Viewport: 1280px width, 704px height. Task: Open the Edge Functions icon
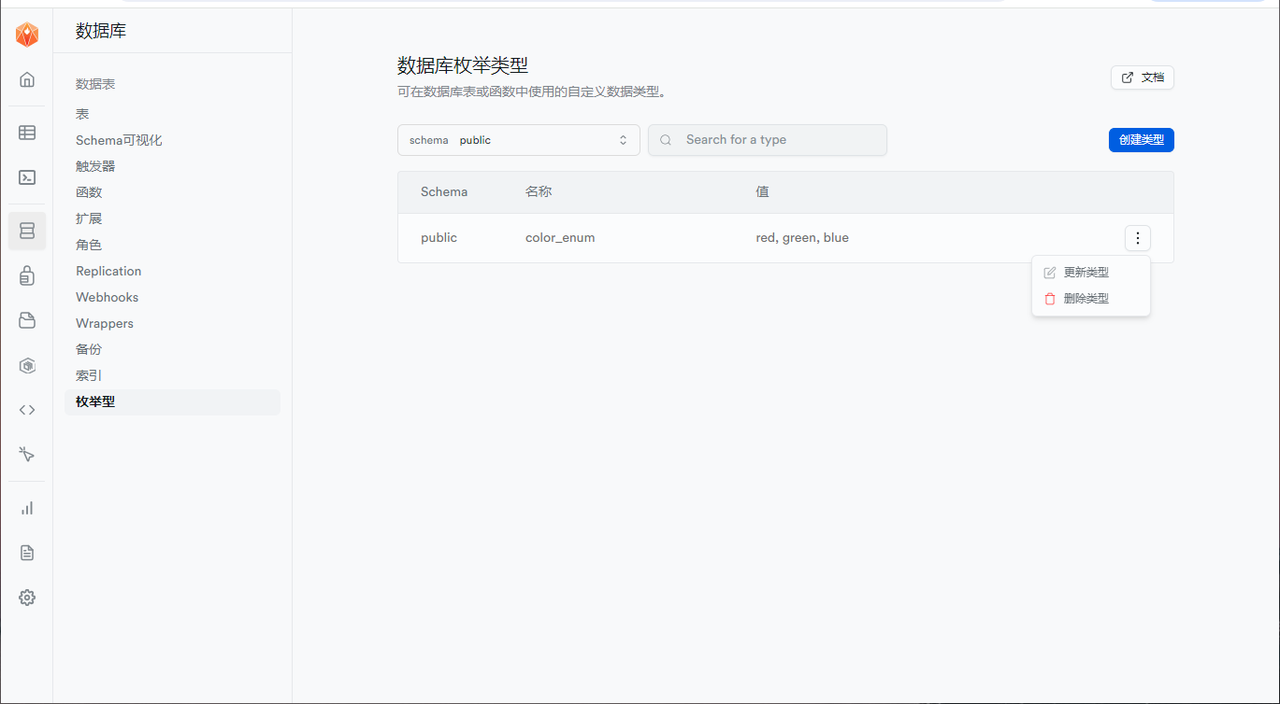27,365
